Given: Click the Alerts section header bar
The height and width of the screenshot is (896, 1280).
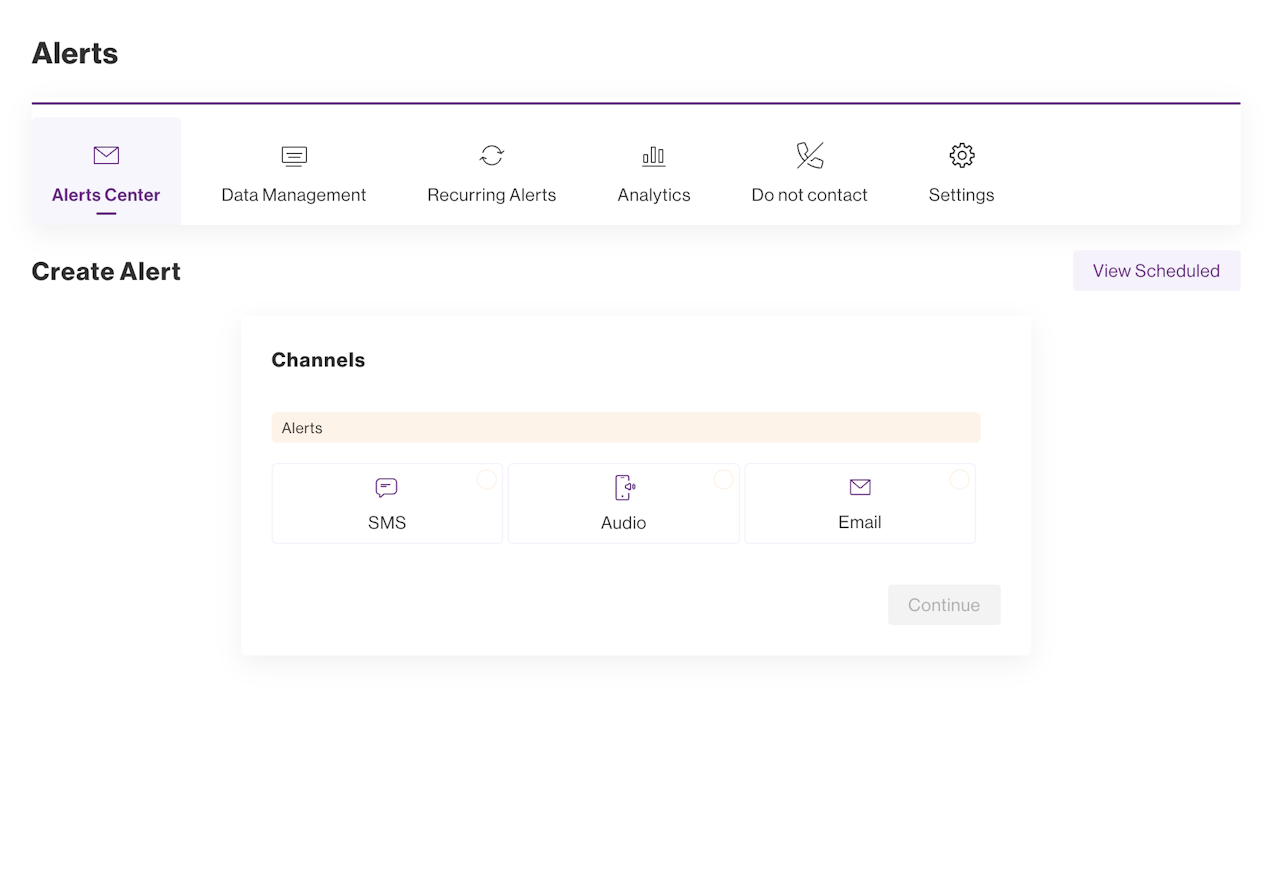Looking at the screenshot, I should click(626, 428).
